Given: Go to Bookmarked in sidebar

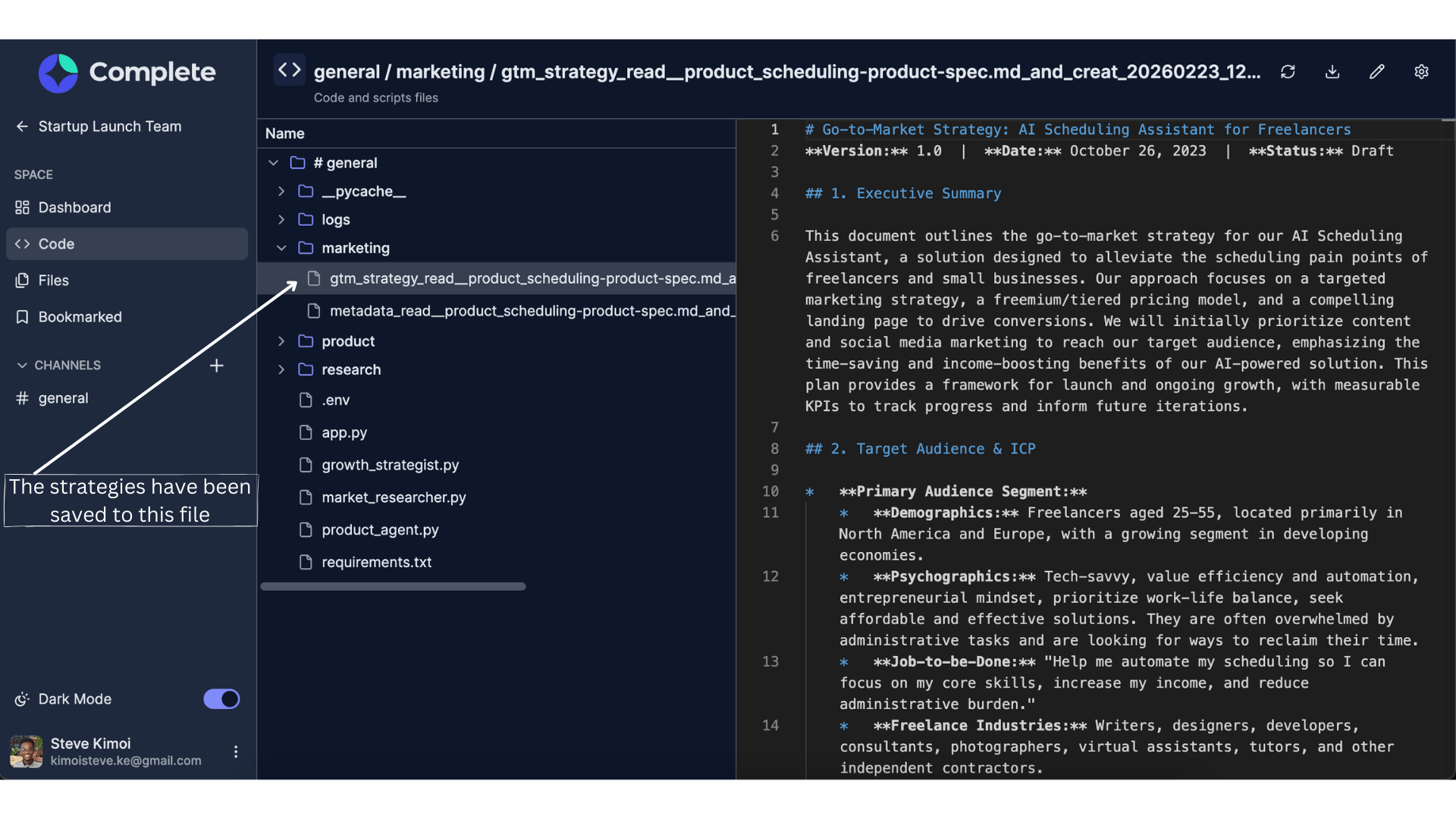Looking at the screenshot, I should click(x=80, y=317).
